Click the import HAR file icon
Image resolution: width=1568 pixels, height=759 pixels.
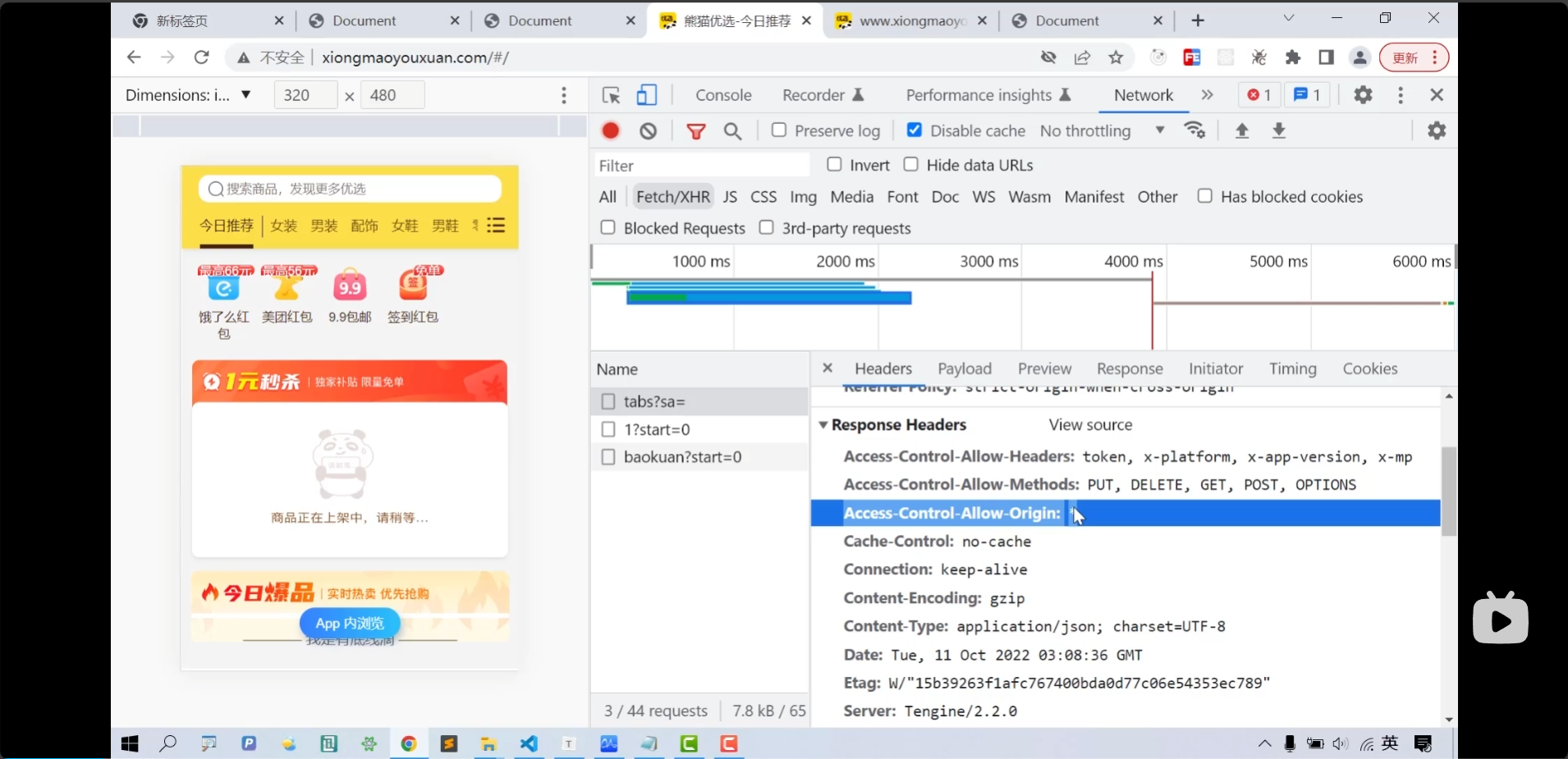(1242, 130)
